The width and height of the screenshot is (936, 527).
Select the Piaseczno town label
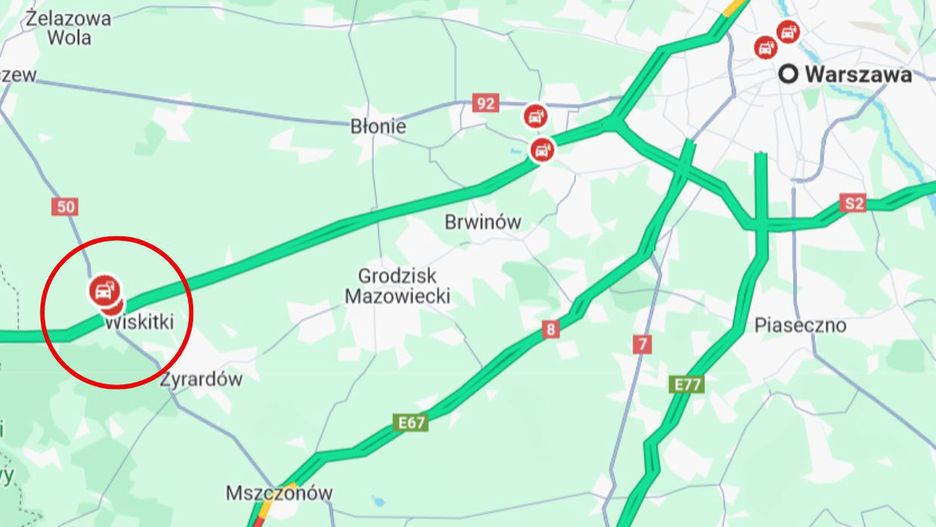coord(800,325)
